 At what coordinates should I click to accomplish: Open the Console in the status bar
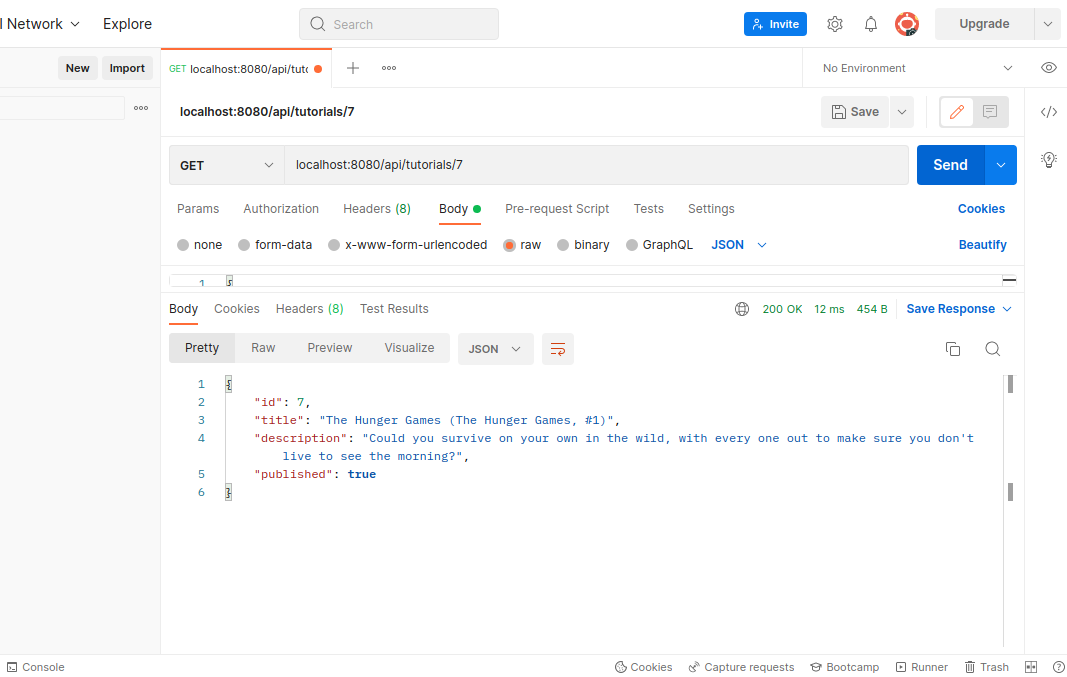click(x=35, y=667)
